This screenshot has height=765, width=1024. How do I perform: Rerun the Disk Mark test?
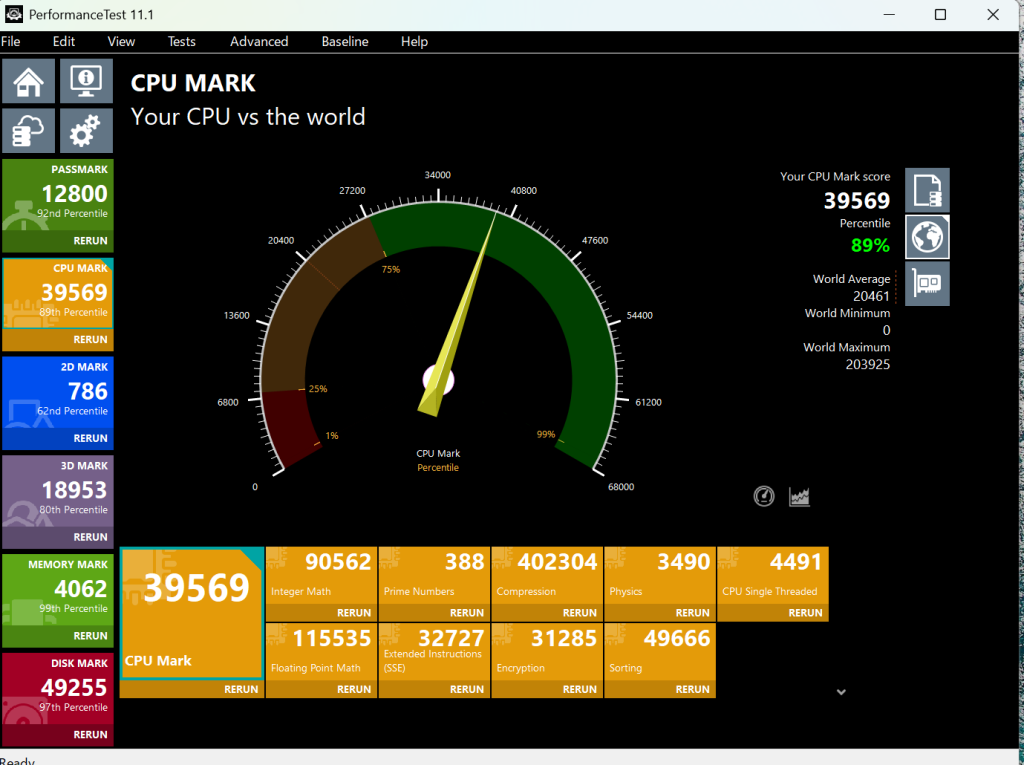pos(90,735)
